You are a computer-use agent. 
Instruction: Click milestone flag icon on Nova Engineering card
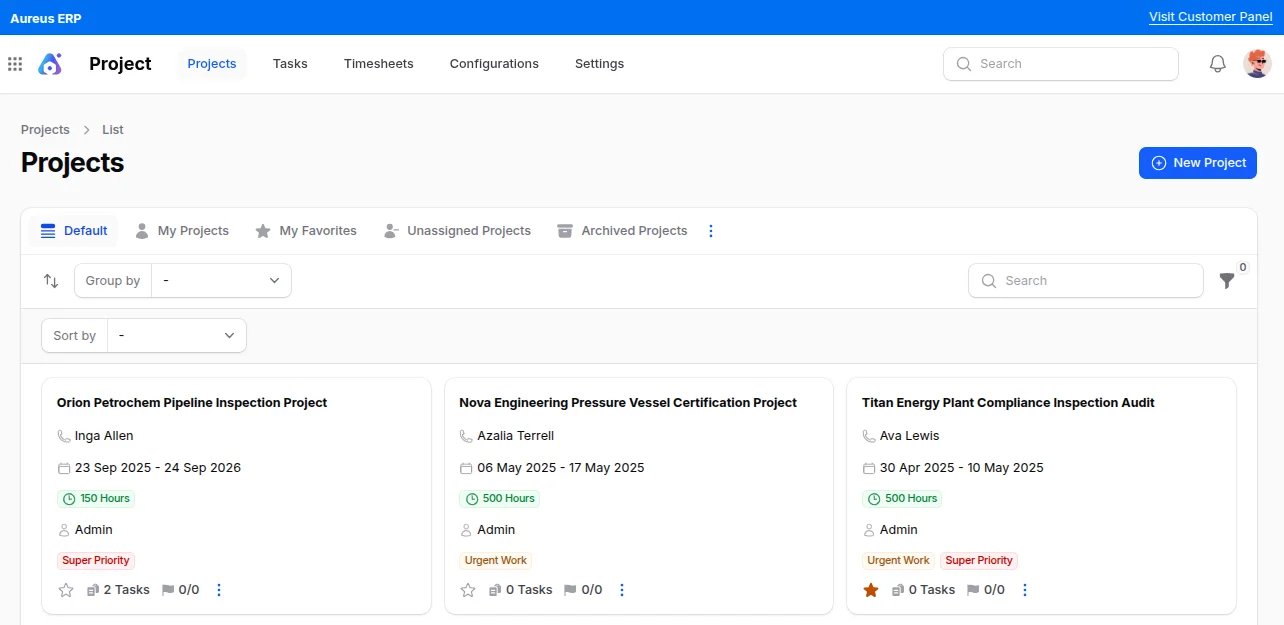[x=570, y=590]
